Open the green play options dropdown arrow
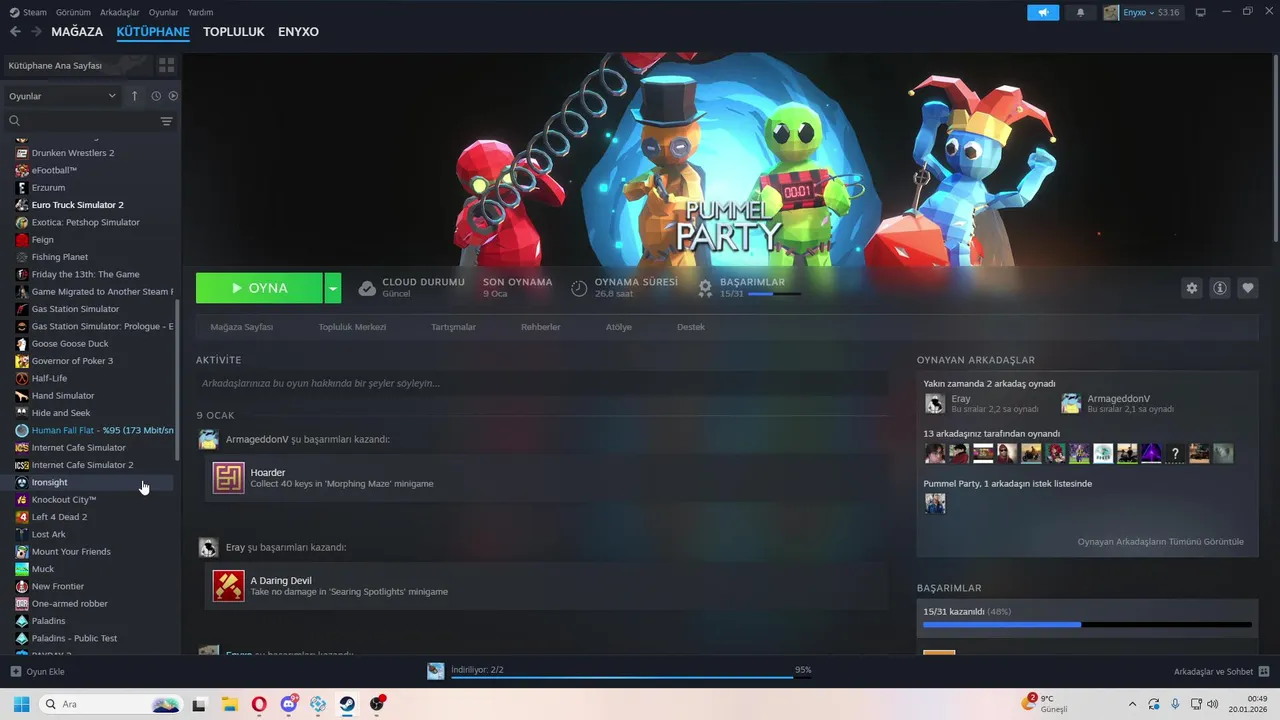1280x720 pixels. [x=333, y=288]
